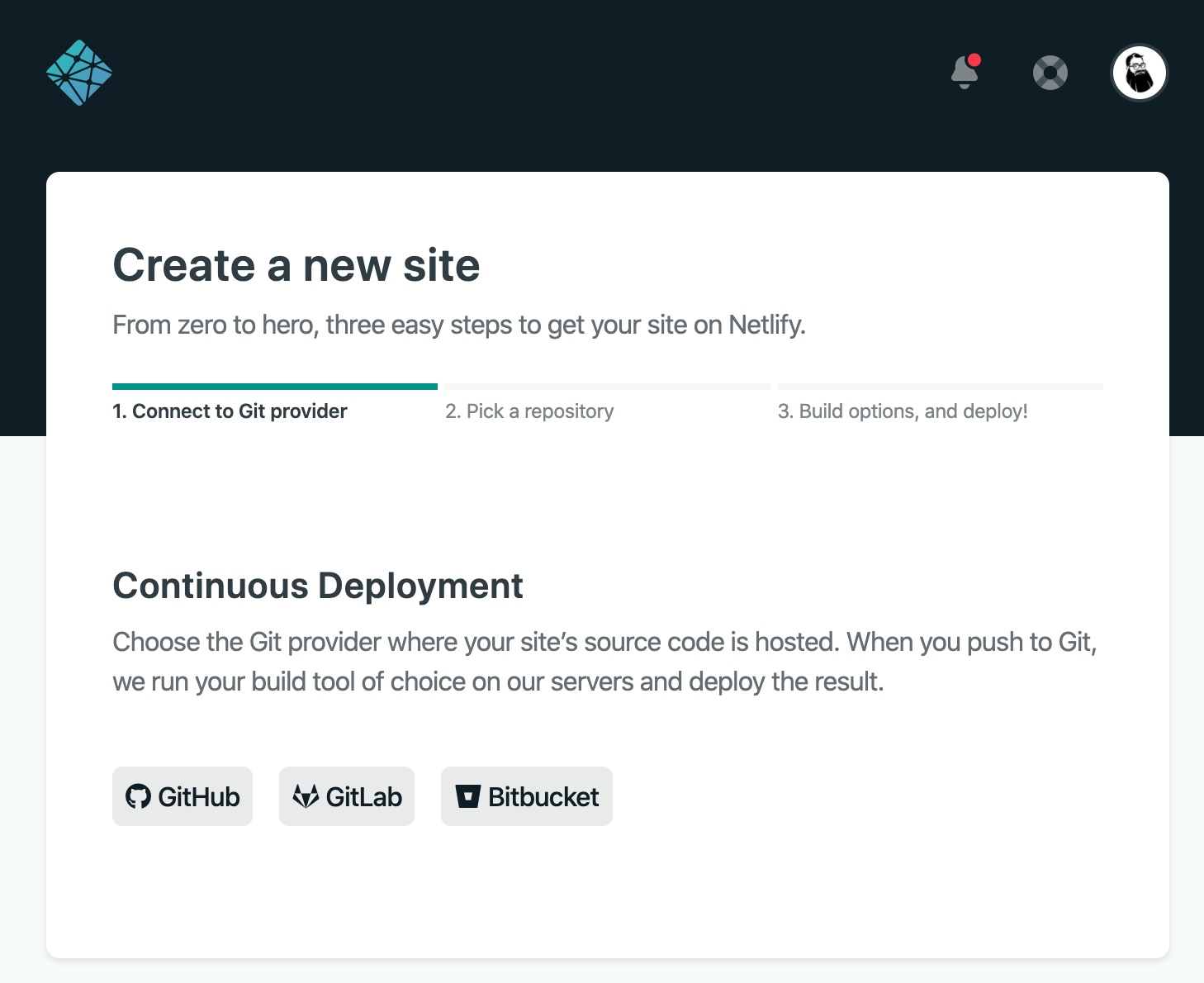Open the lifebuoy help icon
This screenshot has width=1204, height=983.
1050,73
